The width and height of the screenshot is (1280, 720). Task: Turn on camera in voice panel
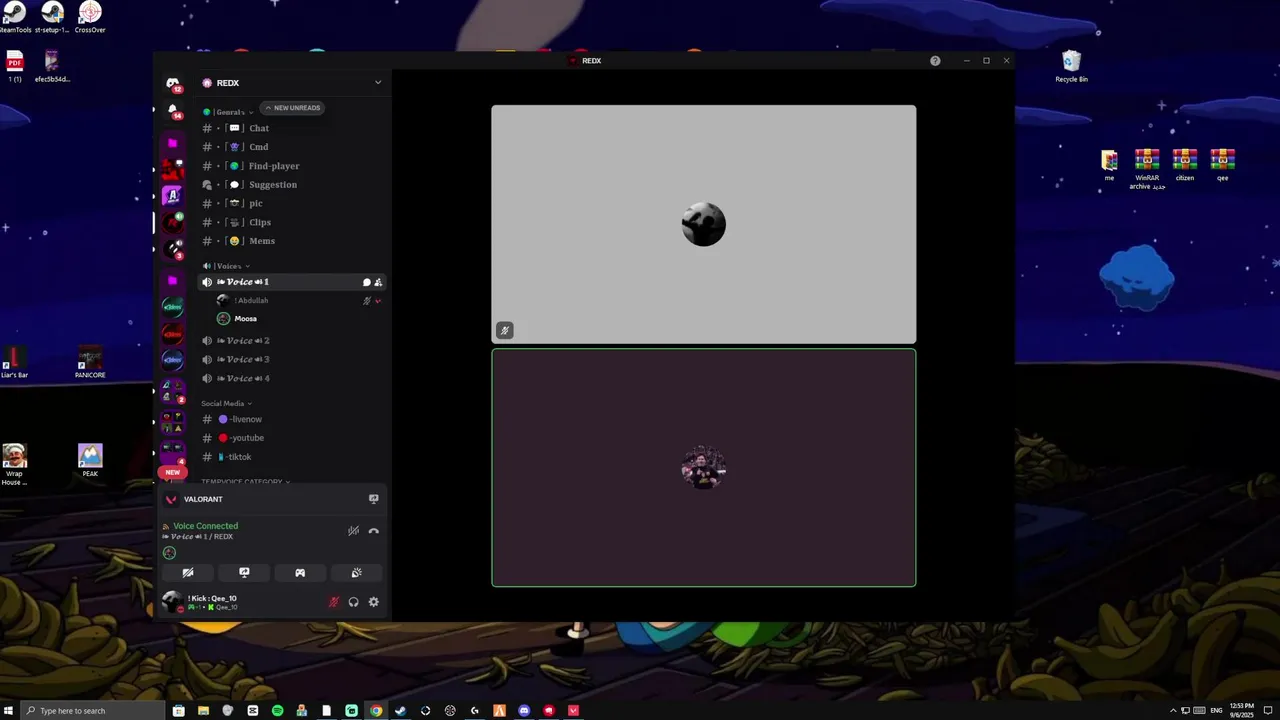(x=188, y=573)
